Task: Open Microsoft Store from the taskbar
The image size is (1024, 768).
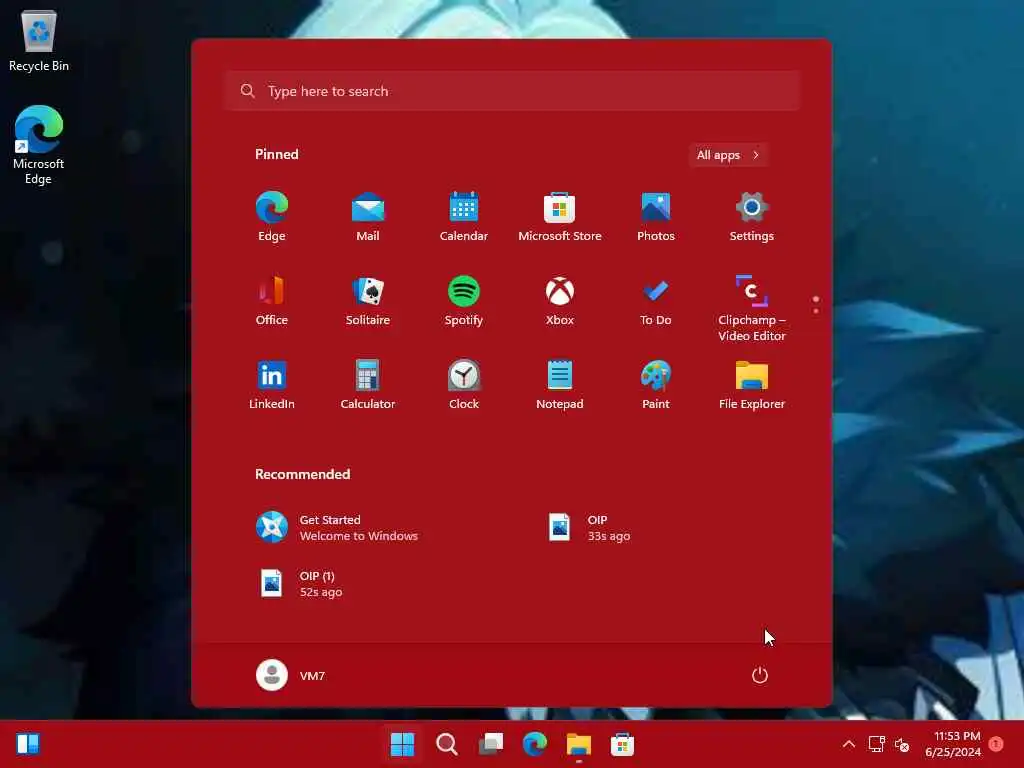Action: click(622, 744)
